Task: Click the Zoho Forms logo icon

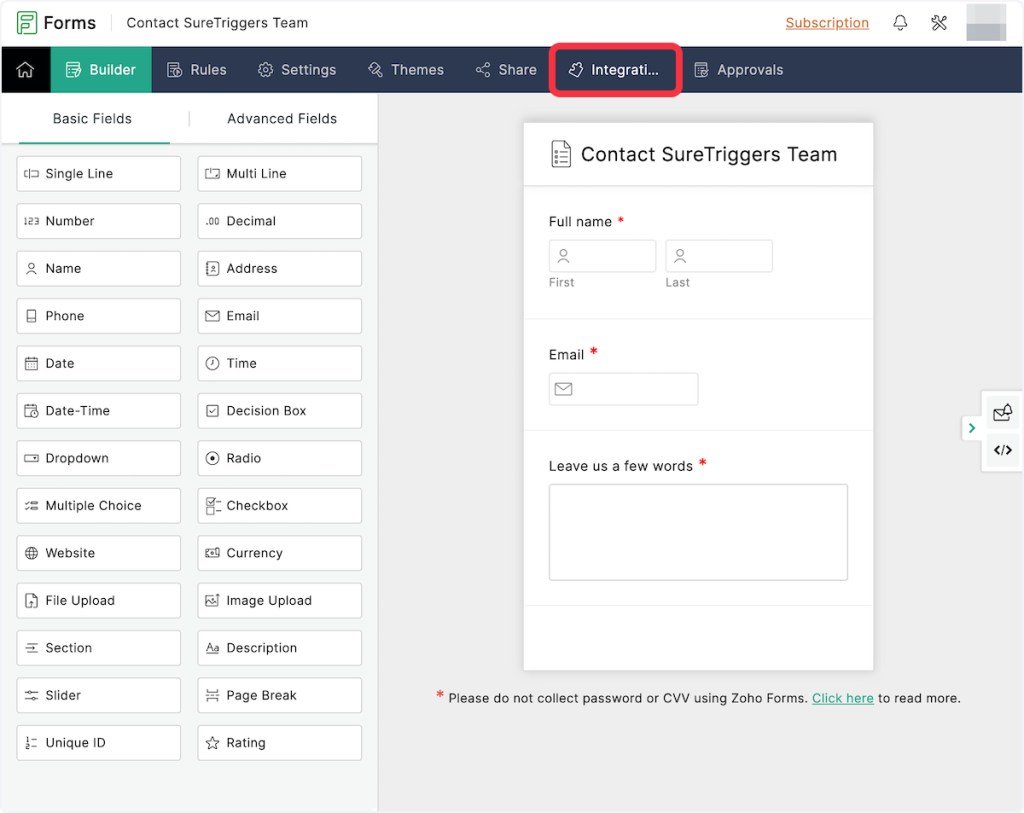Action: (27, 23)
